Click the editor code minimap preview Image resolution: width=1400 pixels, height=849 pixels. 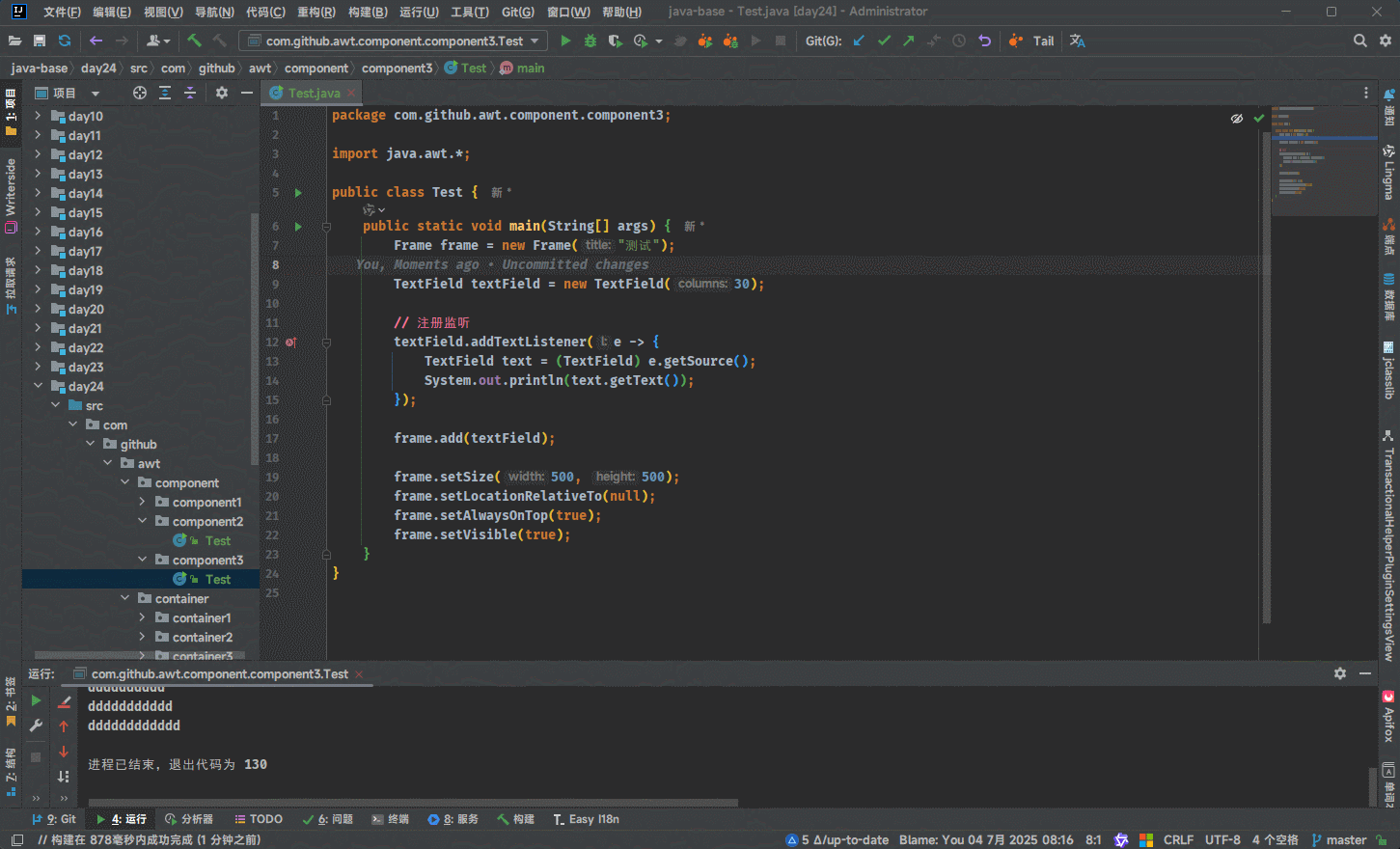click(1323, 159)
